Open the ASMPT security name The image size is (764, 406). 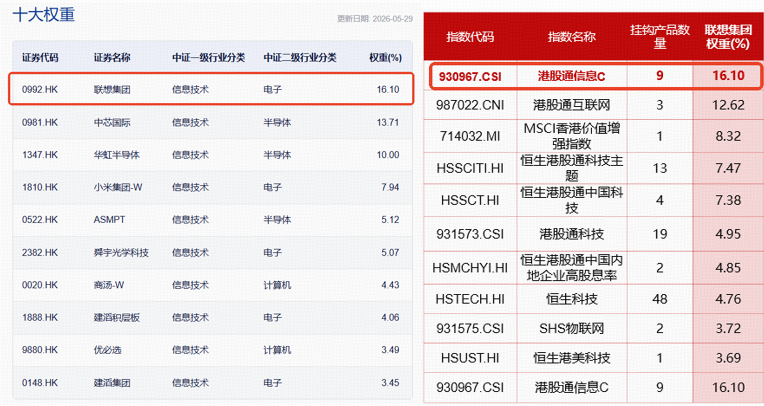[109, 220]
